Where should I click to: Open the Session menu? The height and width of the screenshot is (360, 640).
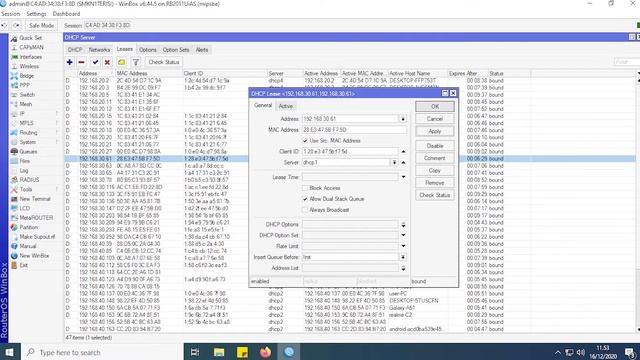[x=10, y=14]
